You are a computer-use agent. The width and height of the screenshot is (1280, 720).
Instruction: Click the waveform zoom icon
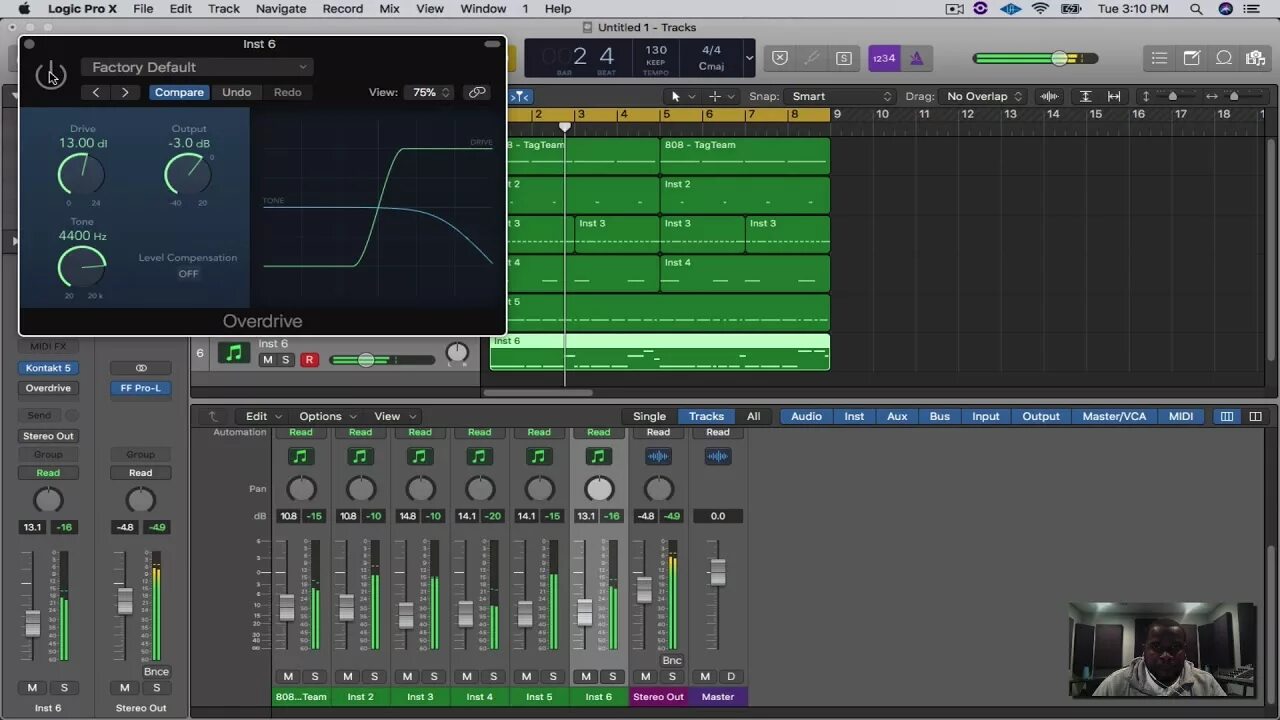coord(1049,96)
